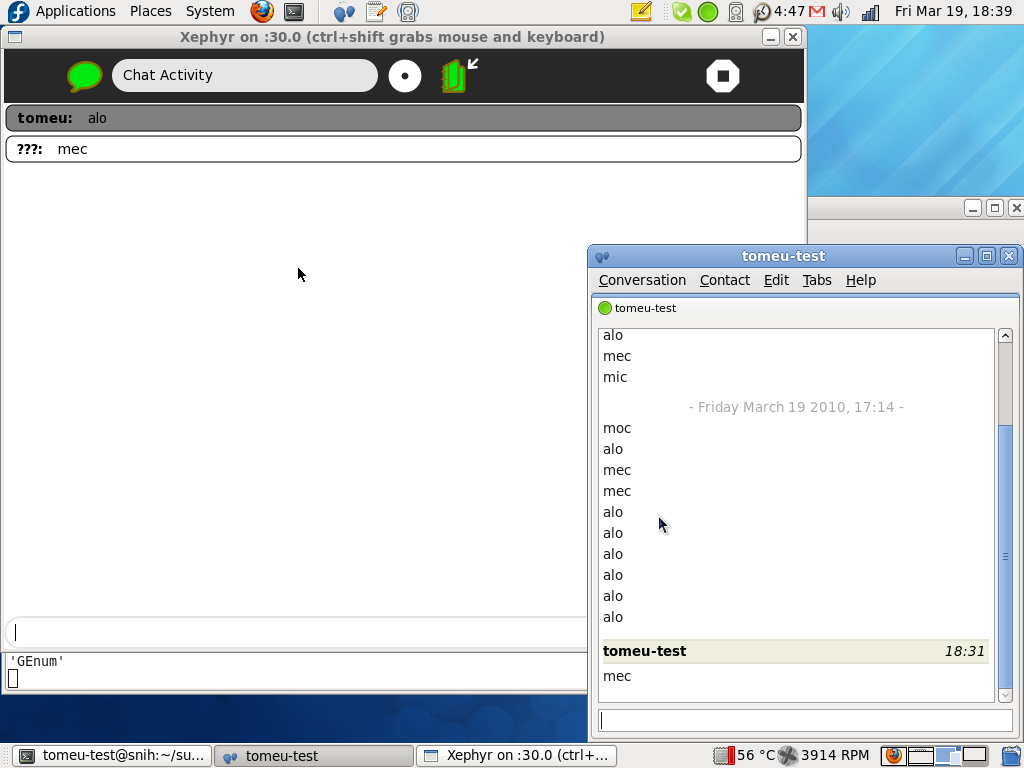Screen dimensions: 1024x768
Task: Launch the terminal from the top panel
Action: (294, 11)
